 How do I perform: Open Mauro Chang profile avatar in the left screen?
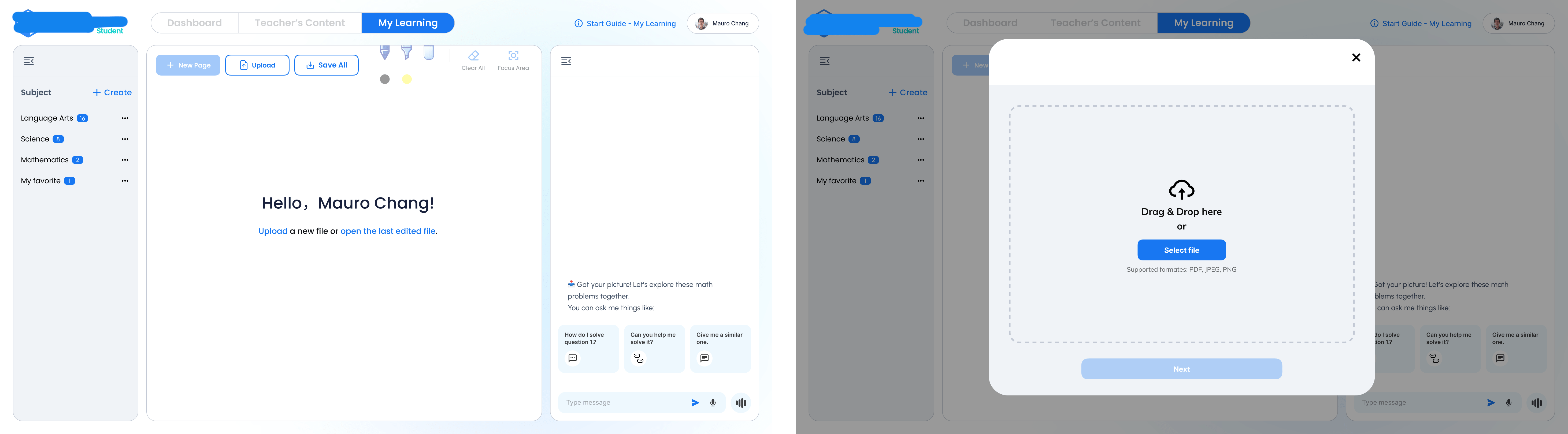point(701,24)
